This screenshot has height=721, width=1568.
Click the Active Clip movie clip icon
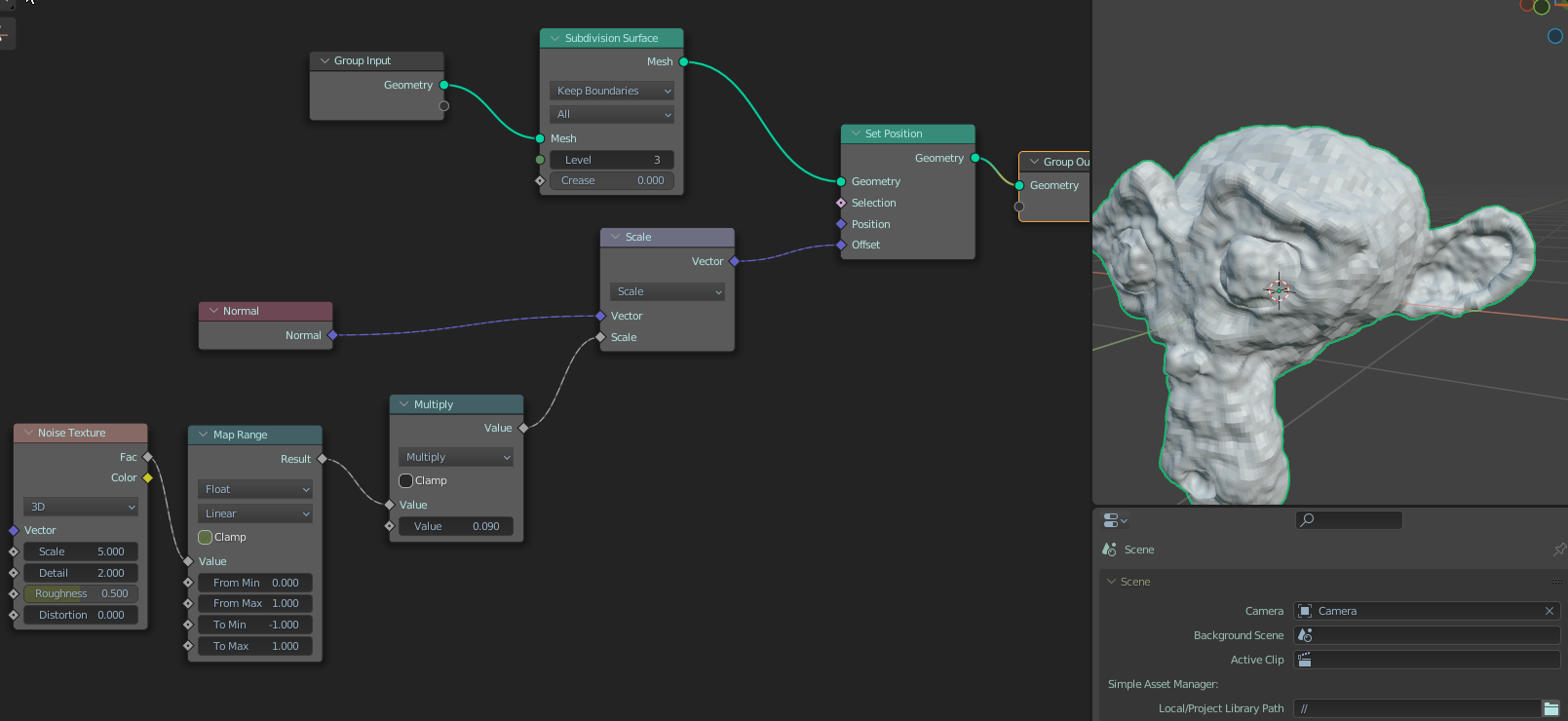(1305, 660)
